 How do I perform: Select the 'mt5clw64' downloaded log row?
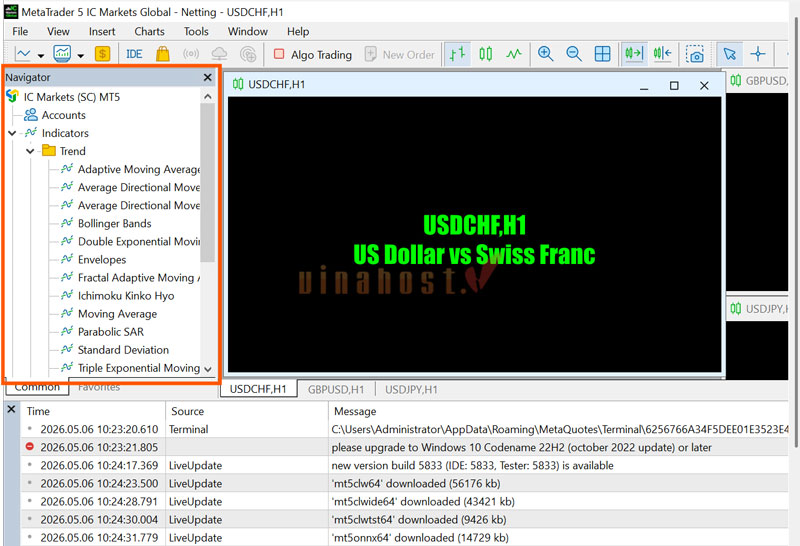pos(405,483)
